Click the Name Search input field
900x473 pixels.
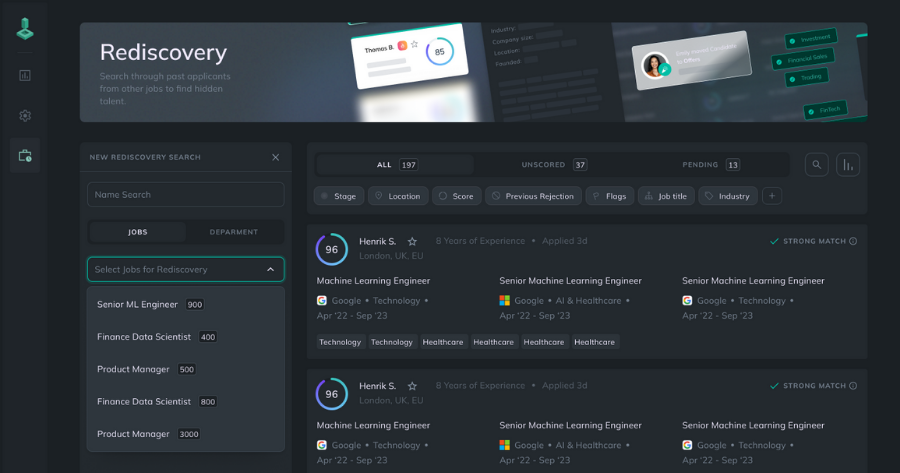(x=185, y=195)
